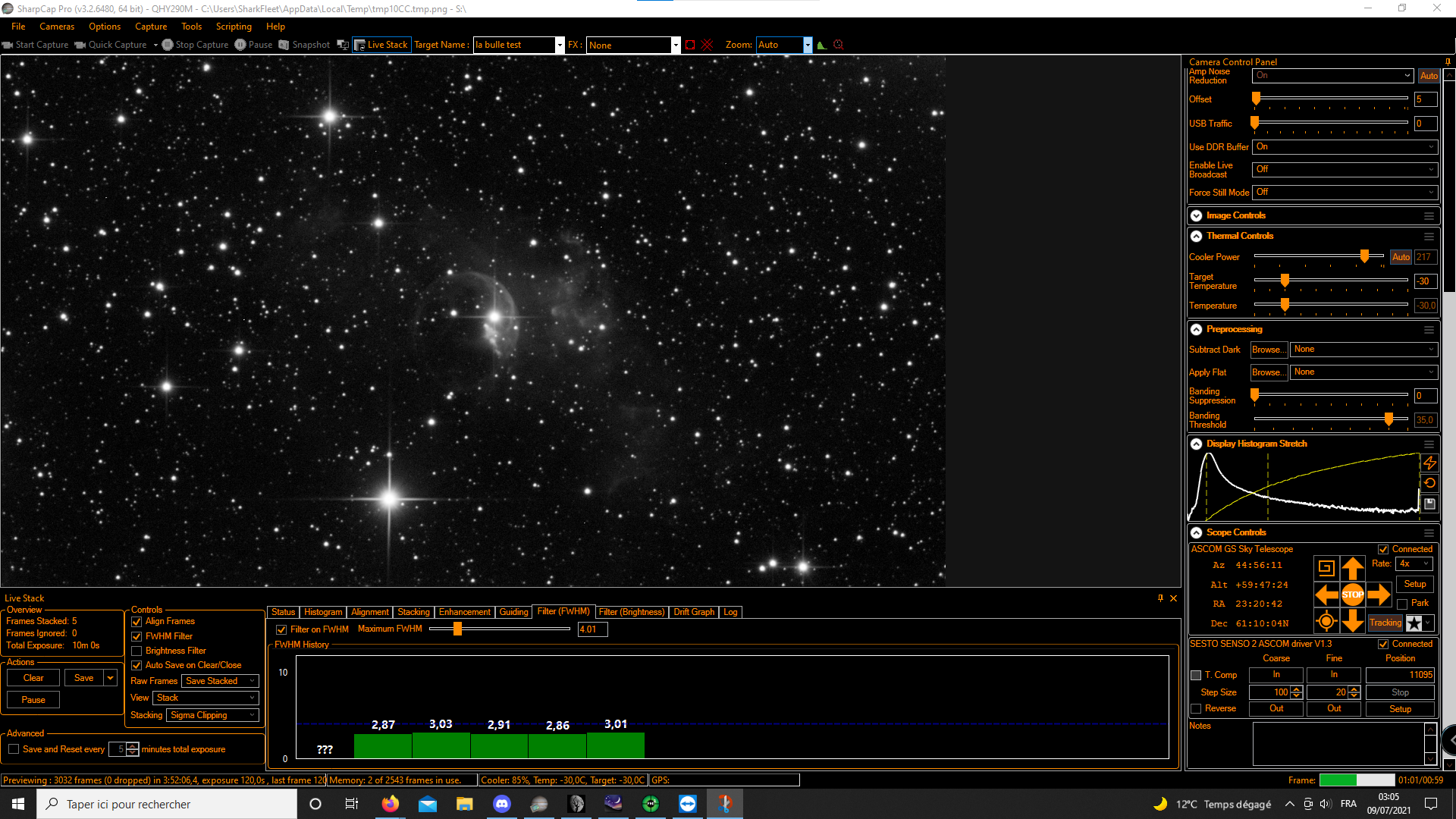Open the green histogram toolbar icon
This screenshot has width=1456, height=819.
822,45
